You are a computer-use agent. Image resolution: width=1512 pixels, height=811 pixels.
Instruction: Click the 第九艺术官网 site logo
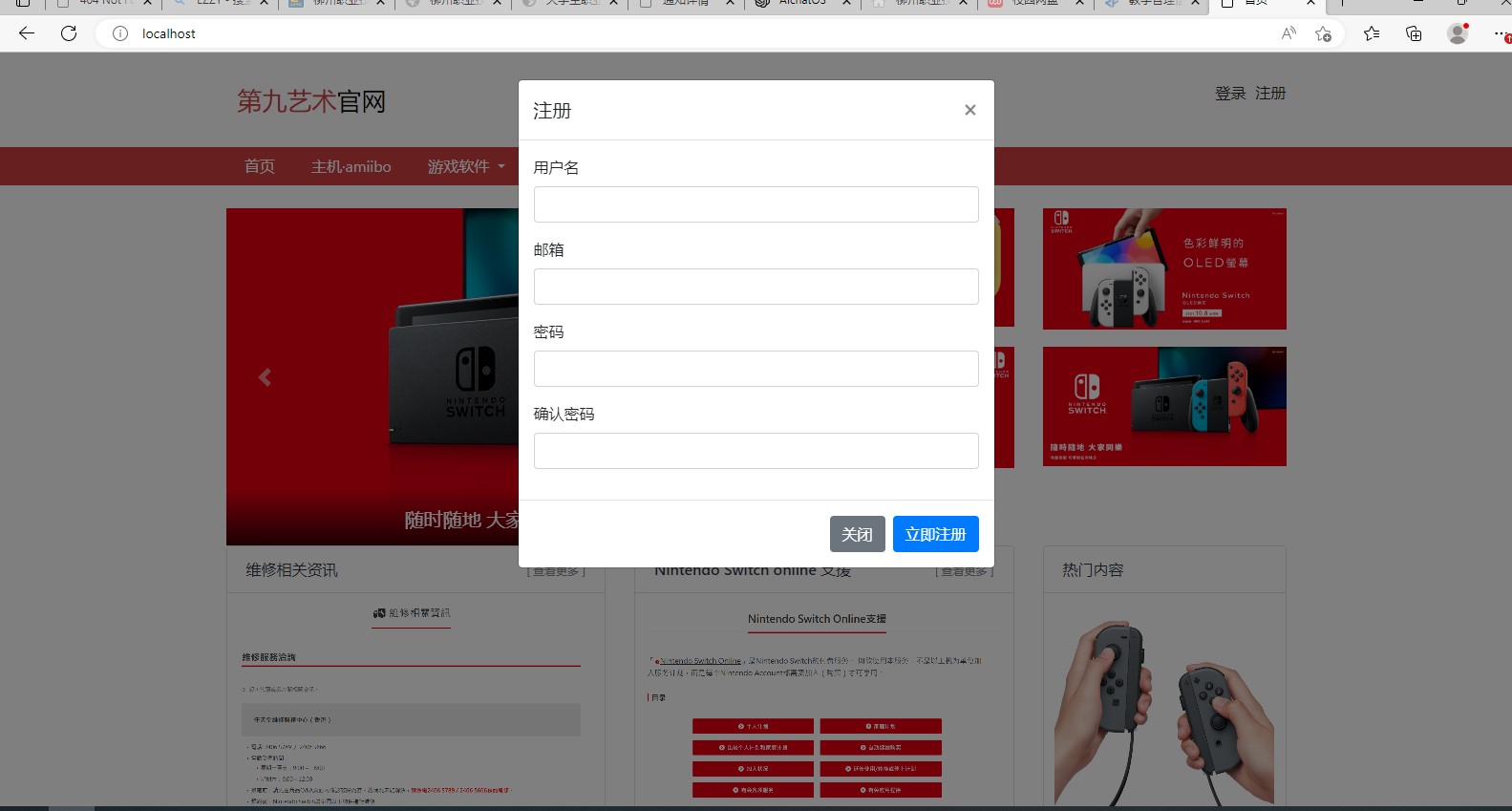point(311,101)
